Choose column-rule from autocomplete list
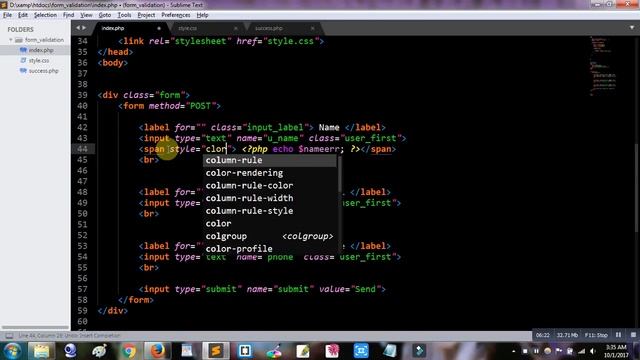 (x=270, y=160)
